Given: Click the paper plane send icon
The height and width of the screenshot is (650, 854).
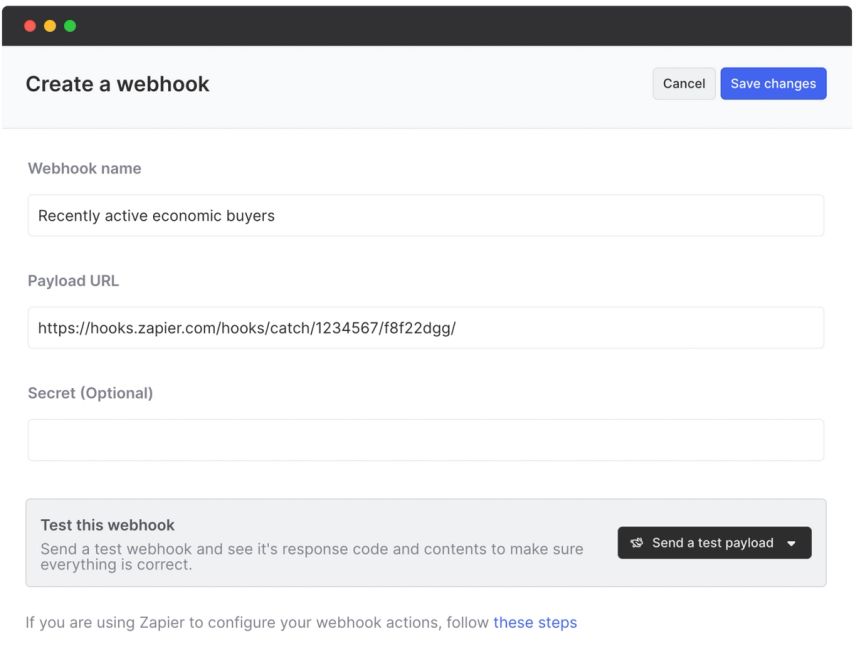Looking at the screenshot, I should pos(637,542).
